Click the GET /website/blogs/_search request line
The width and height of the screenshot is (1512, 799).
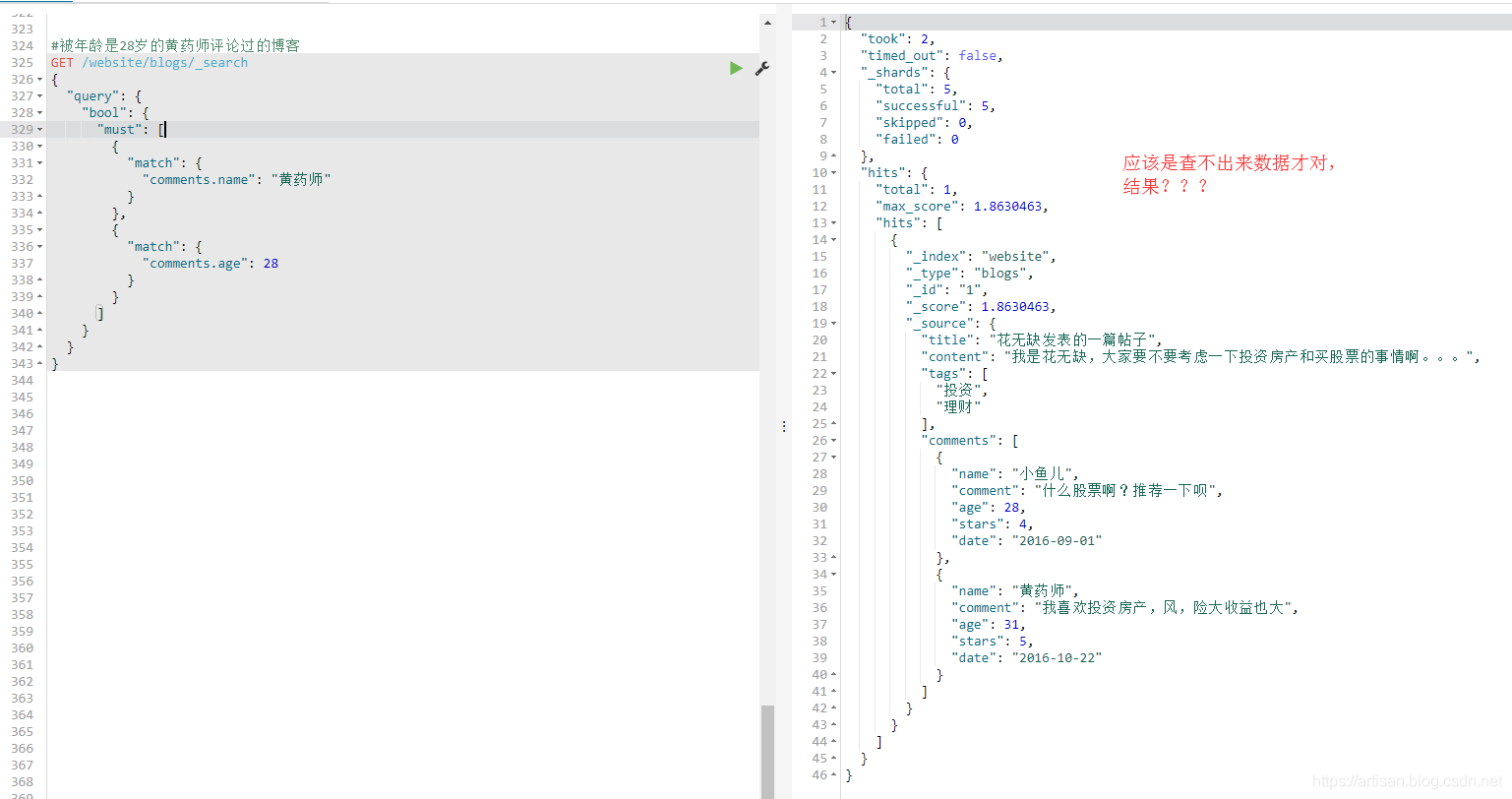point(150,63)
